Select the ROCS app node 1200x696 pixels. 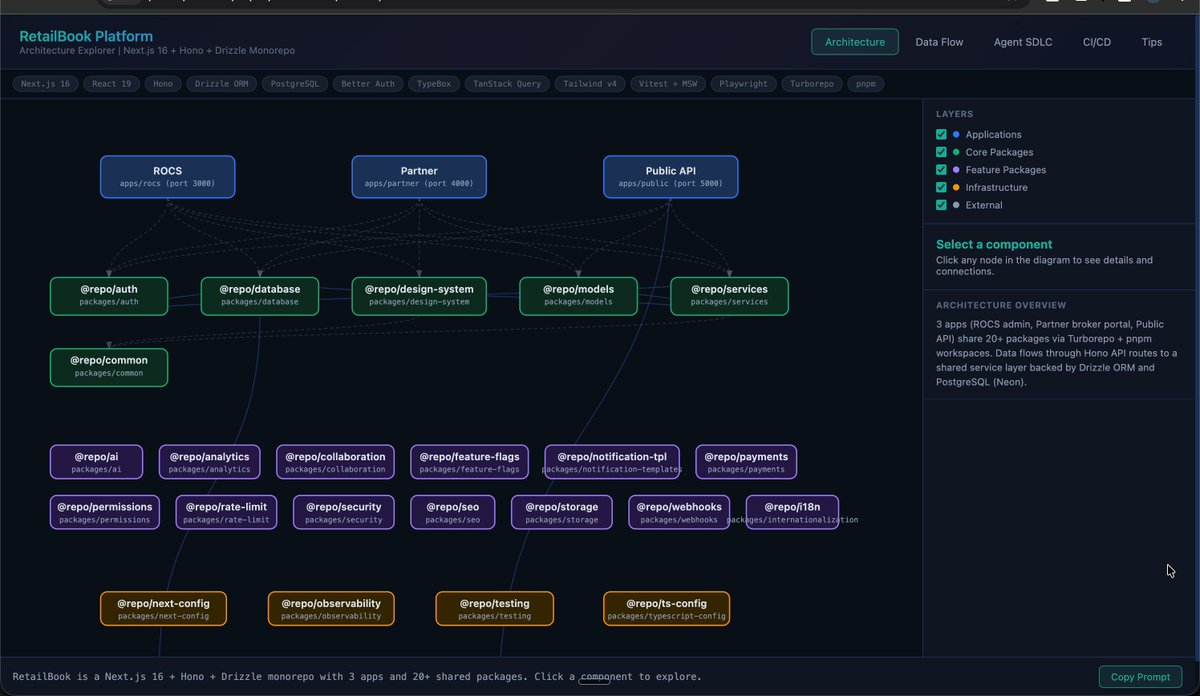tap(168, 176)
